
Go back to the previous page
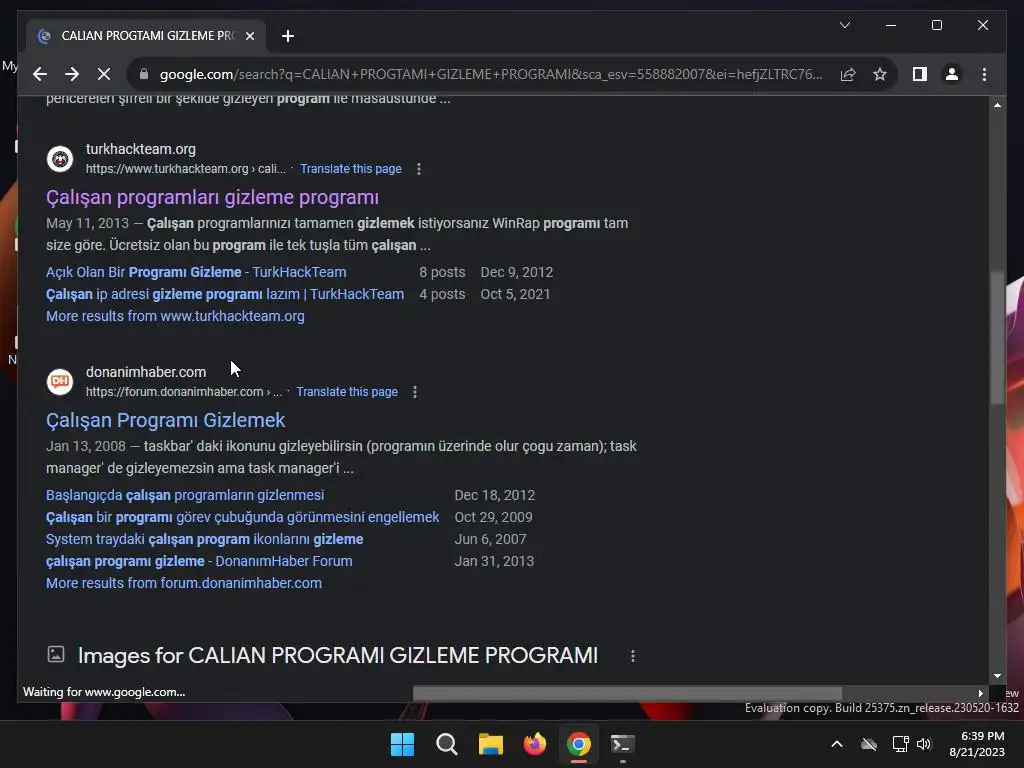point(40,74)
